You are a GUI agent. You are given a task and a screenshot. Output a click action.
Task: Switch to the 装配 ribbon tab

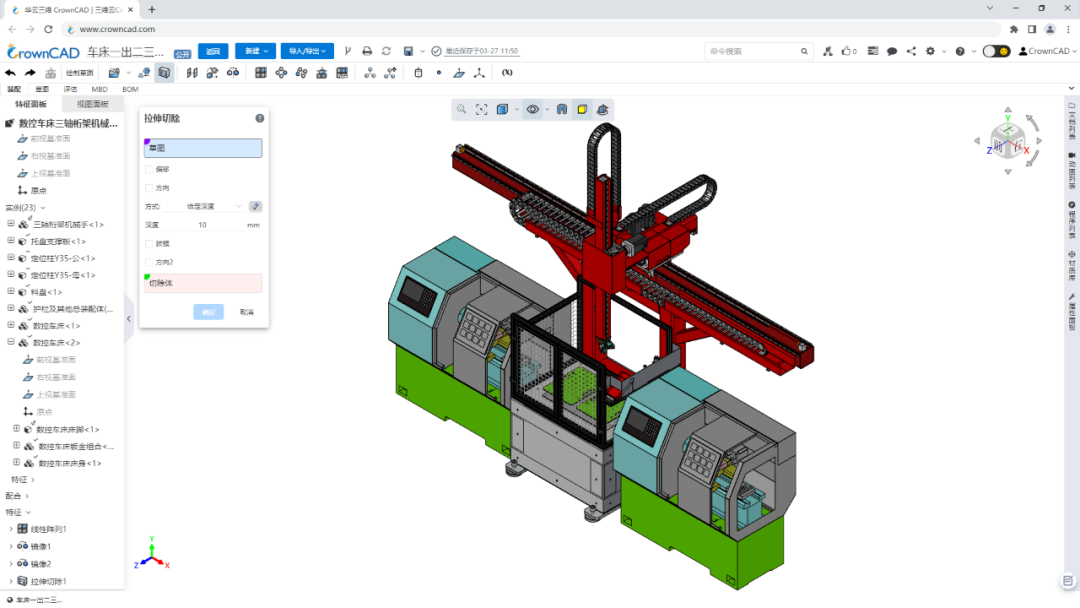pos(14,89)
